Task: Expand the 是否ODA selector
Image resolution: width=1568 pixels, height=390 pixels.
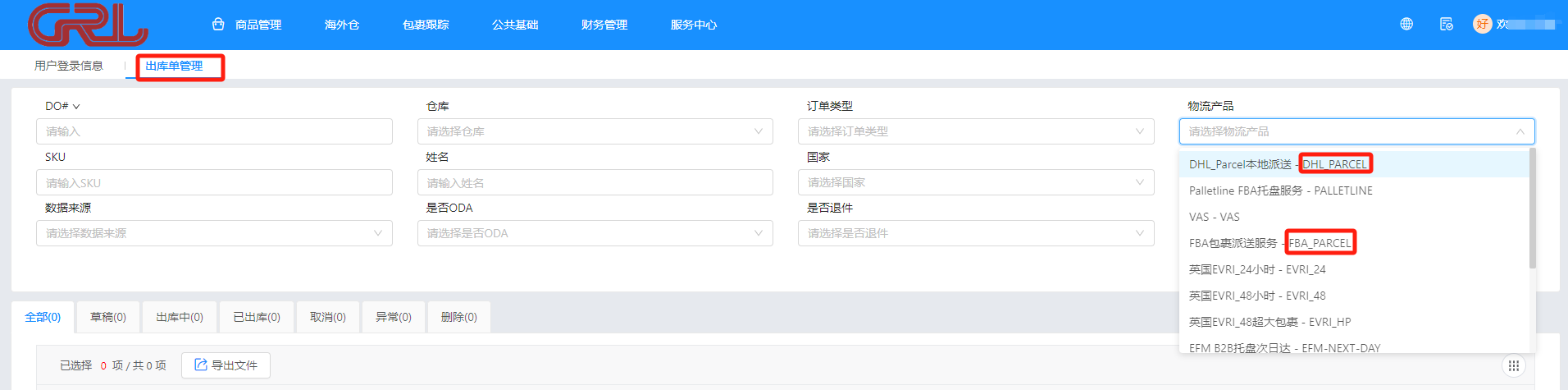Action: pos(595,233)
